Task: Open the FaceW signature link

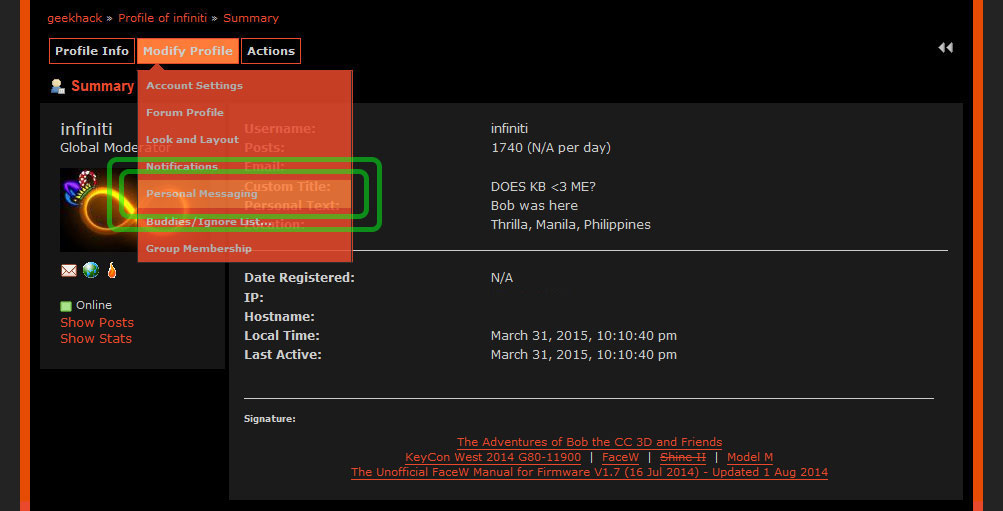Action: pos(620,457)
